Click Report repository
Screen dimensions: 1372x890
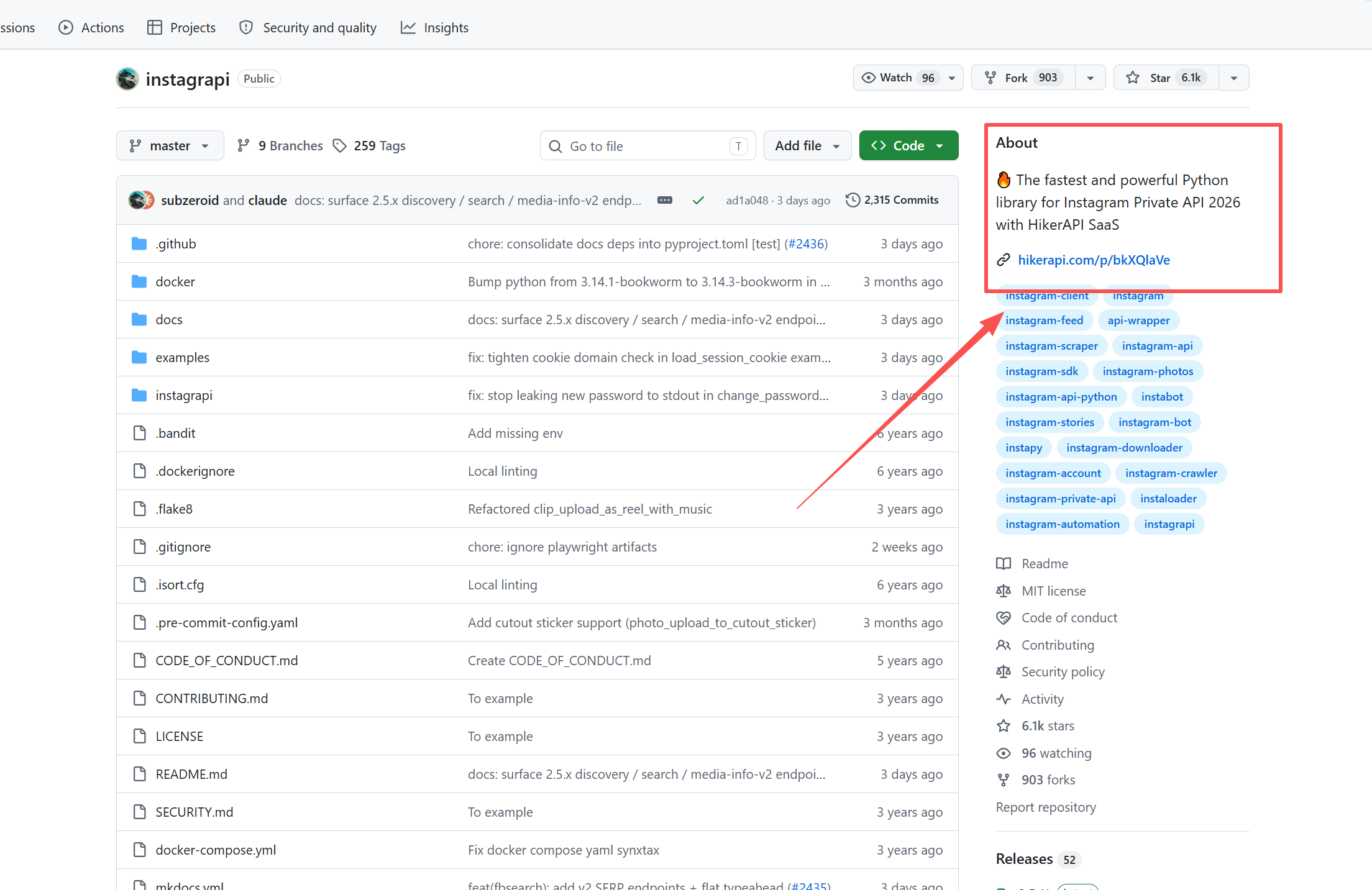(1046, 807)
